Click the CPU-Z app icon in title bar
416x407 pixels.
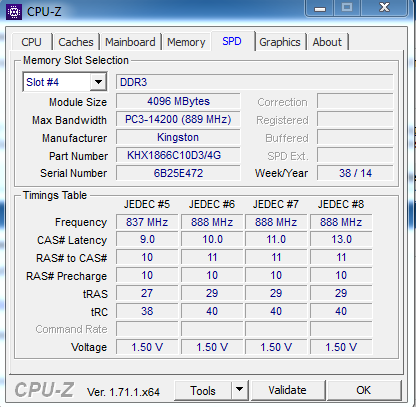(14, 12)
